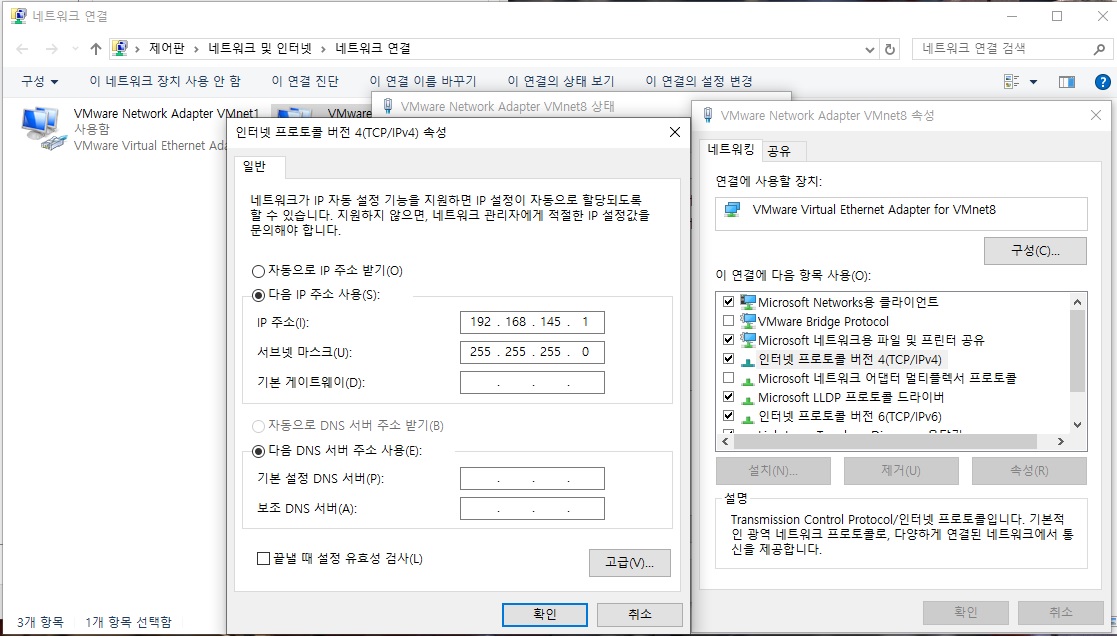Select the VMware Network Adapter VMnet1 icon

pos(43,129)
